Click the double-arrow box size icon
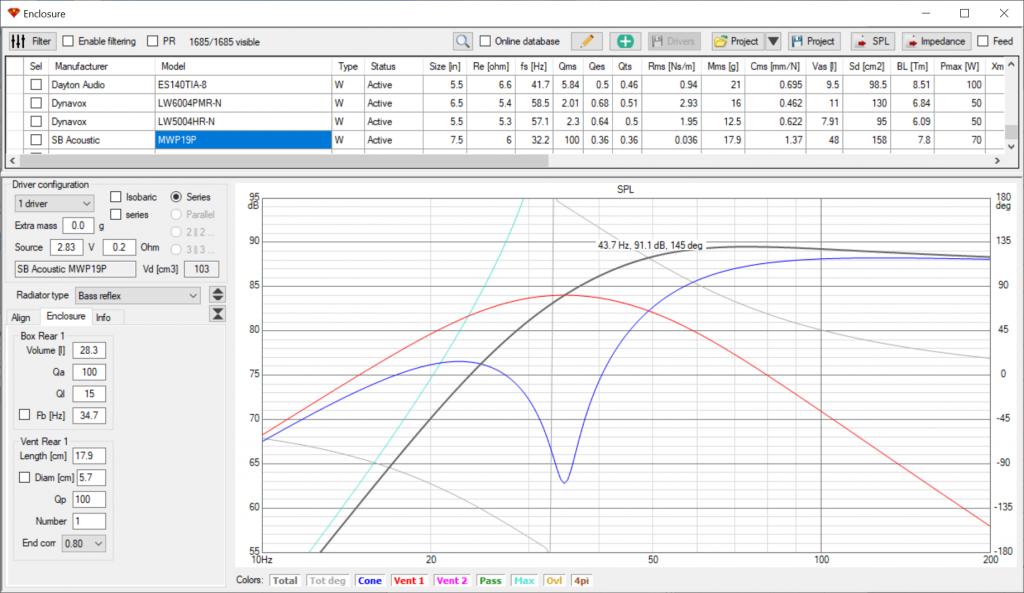 tap(218, 295)
